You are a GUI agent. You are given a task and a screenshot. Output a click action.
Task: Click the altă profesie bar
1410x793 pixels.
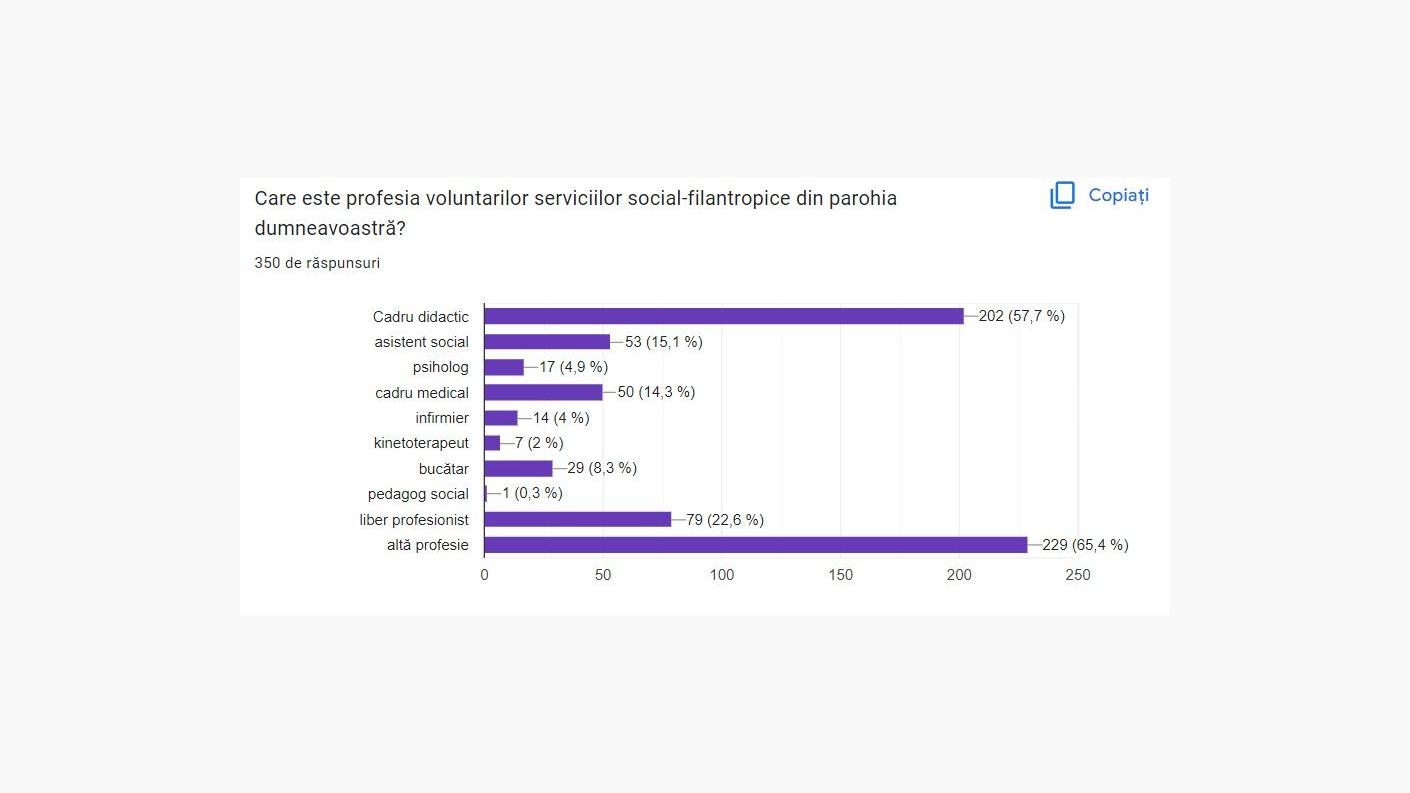755,545
